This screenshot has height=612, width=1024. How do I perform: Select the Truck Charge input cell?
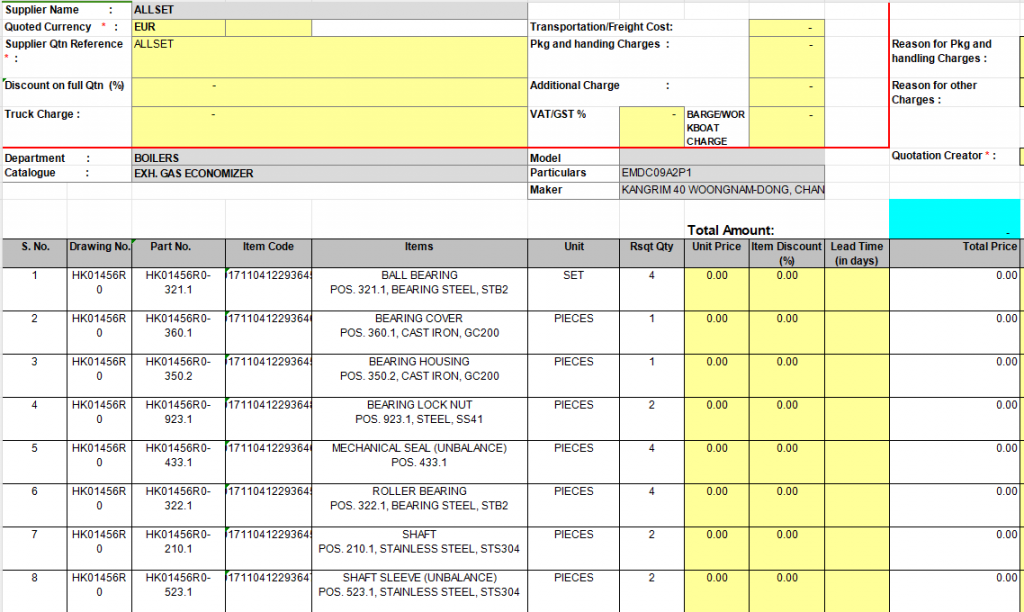click(x=329, y=126)
